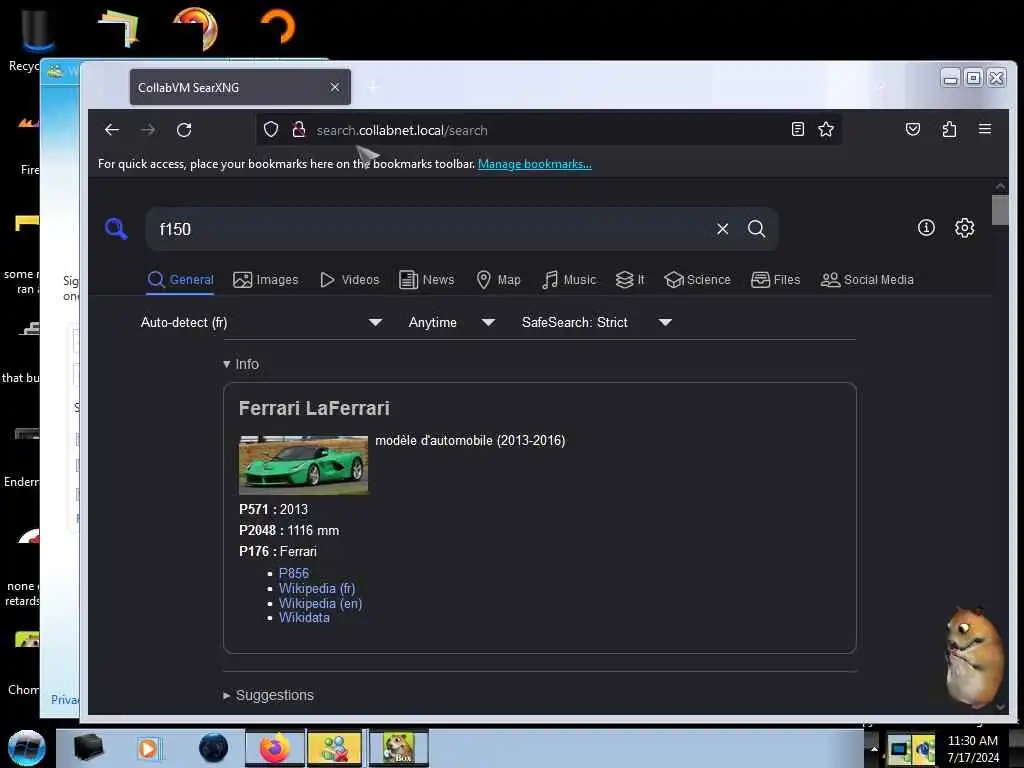Open the Pocket save icon
This screenshot has width=1024, height=768.
pos(913,129)
